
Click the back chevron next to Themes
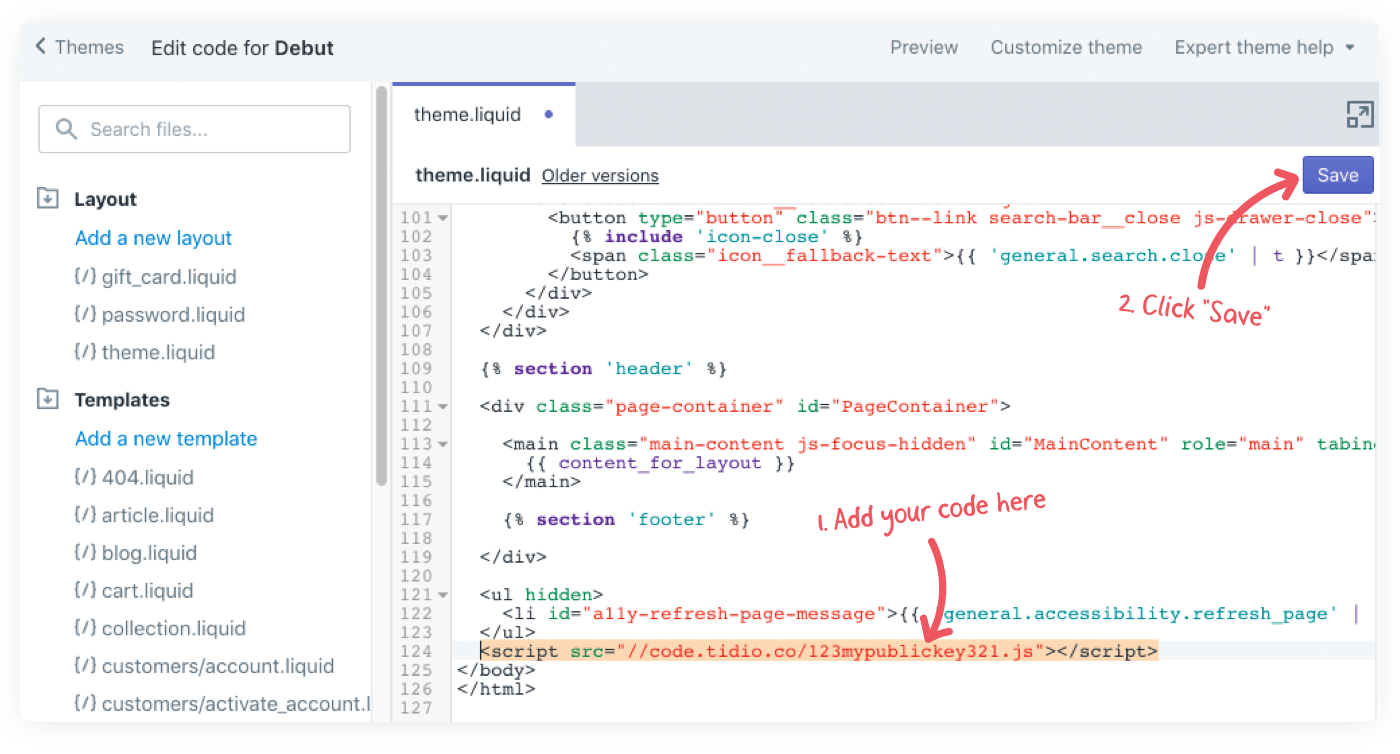click(38, 46)
